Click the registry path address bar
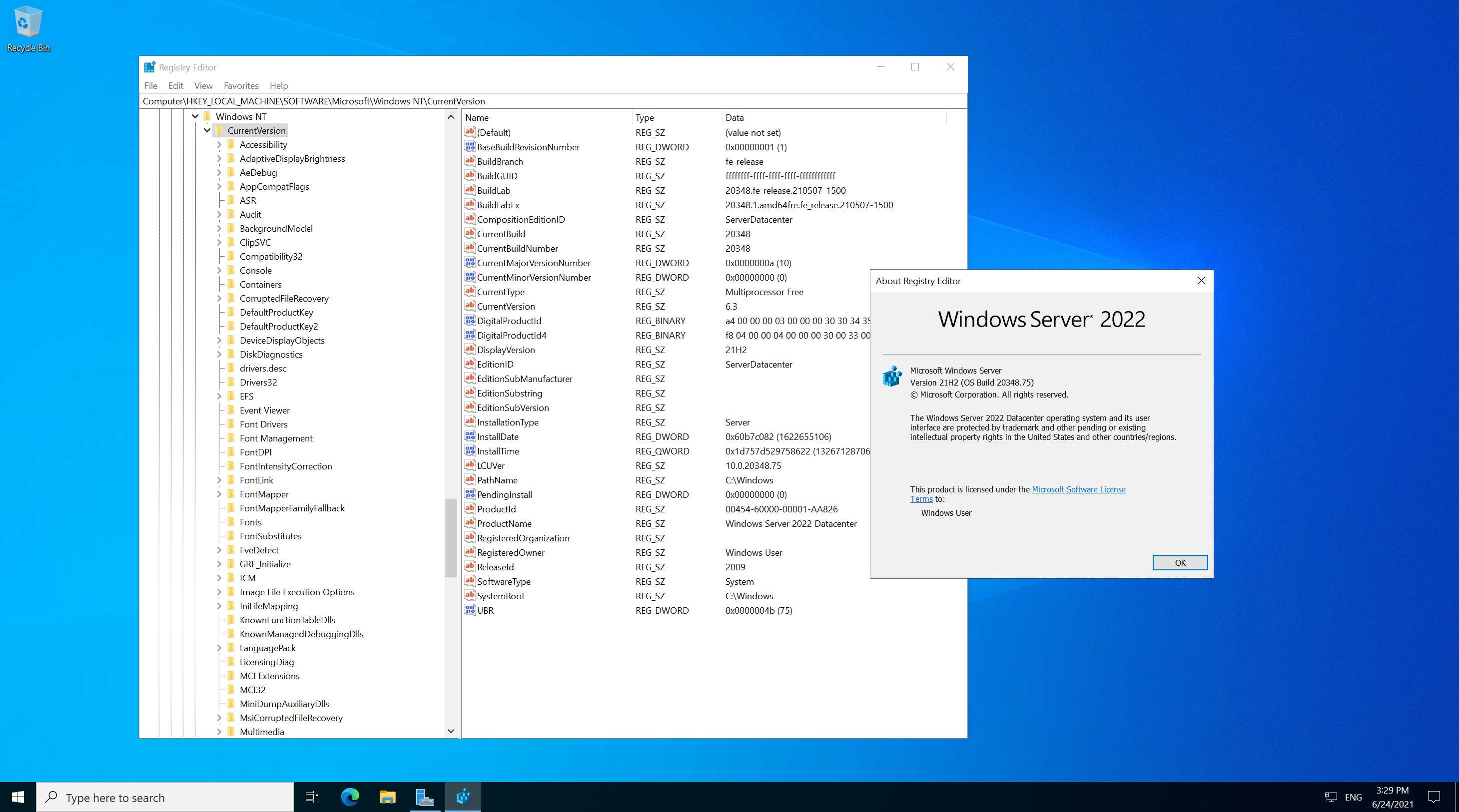Image resolution: width=1459 pixels, height=812 pixels. coord(553,101)
